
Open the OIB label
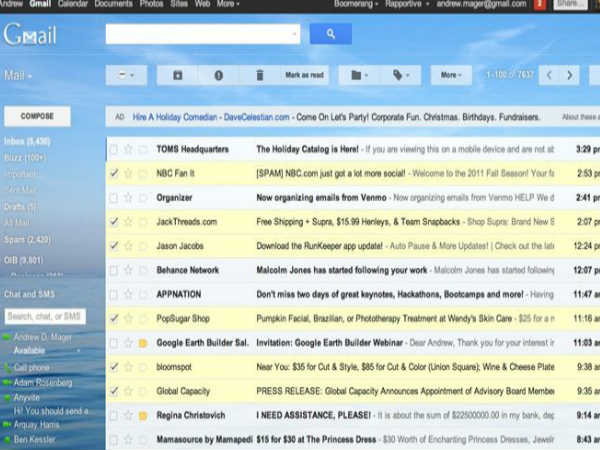(x=23, y=261)
